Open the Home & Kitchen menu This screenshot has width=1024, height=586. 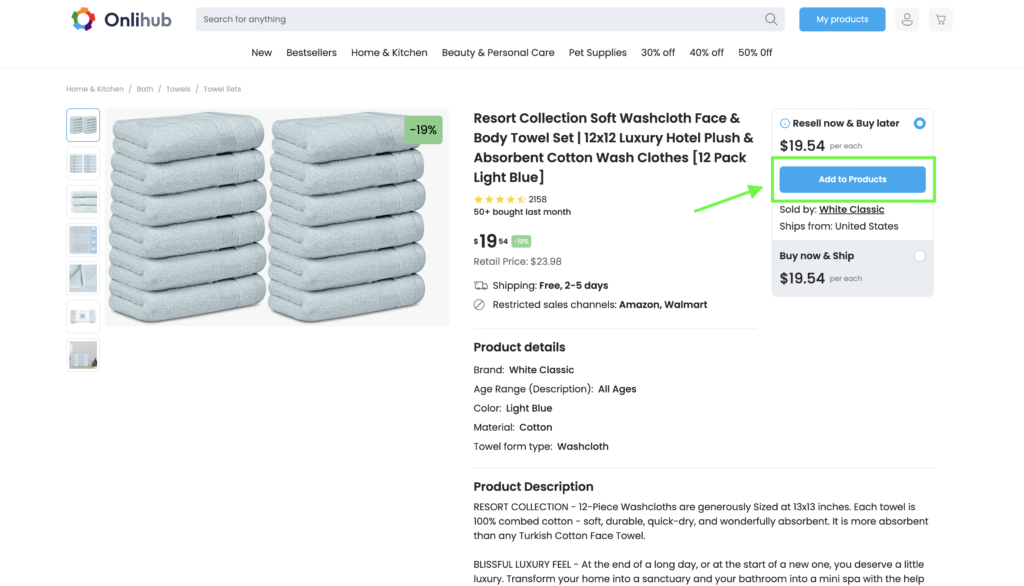[x=389, y=53]
